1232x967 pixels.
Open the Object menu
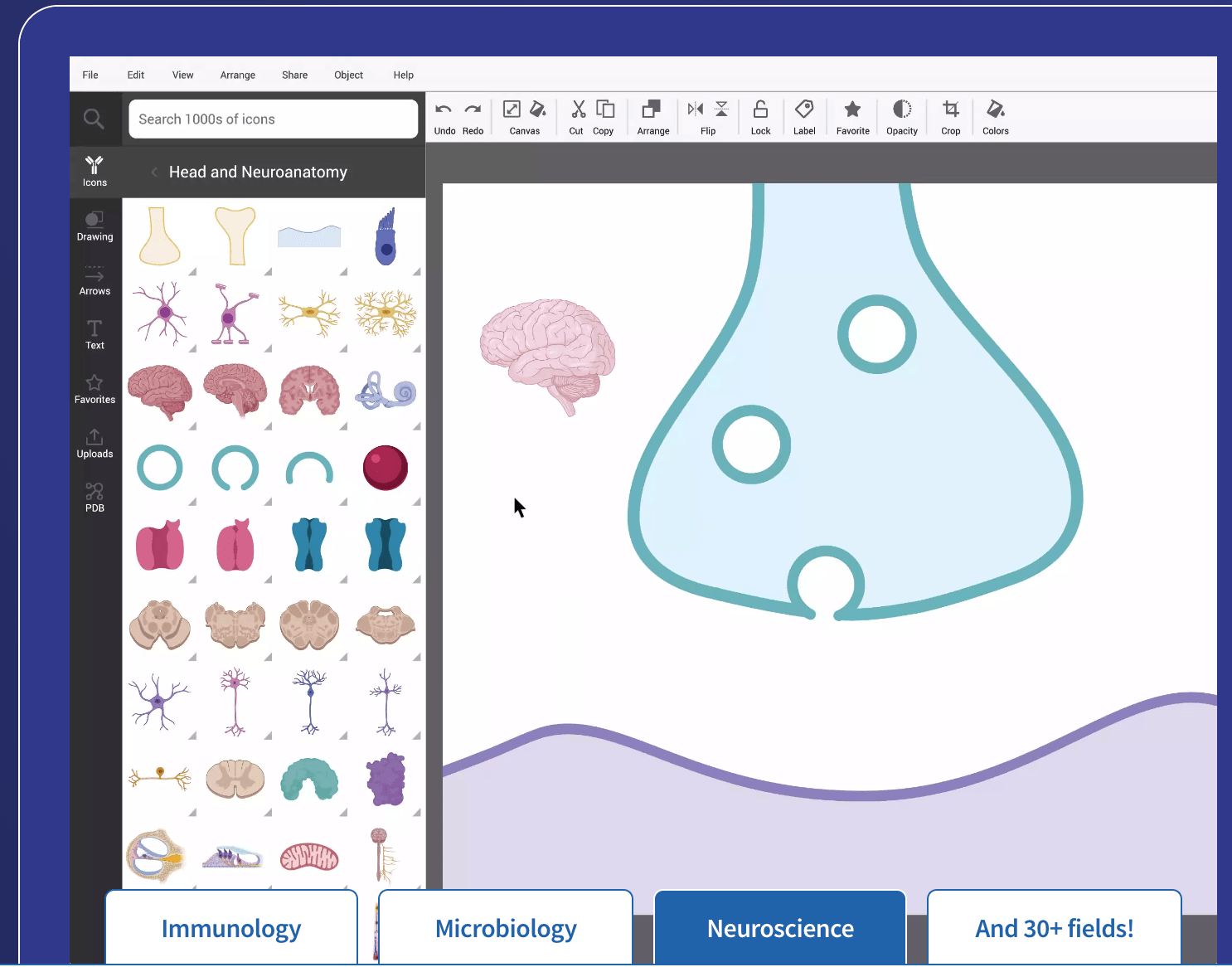pos(348,75)
